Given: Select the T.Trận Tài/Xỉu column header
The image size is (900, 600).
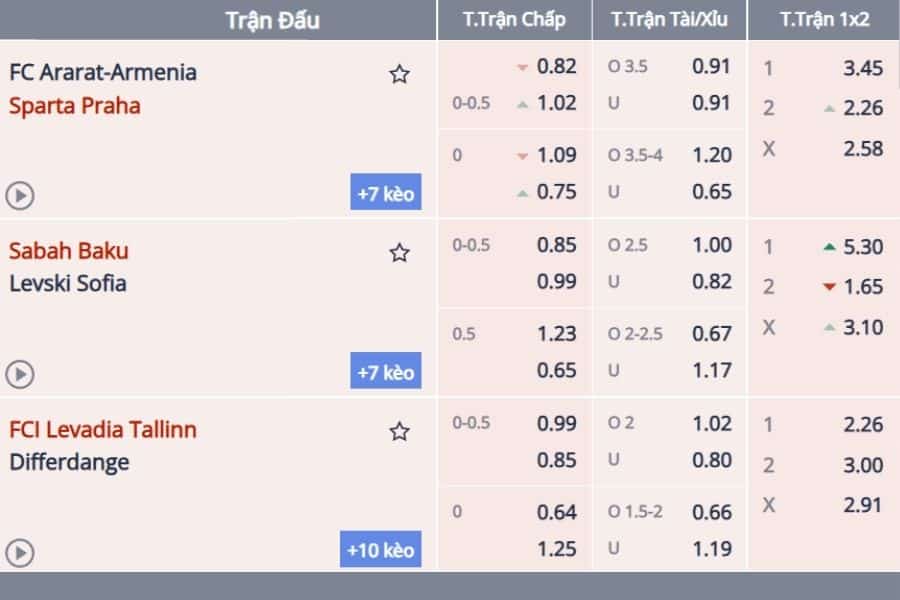Looking at the screenshot, I should click(x=669, y=20).
